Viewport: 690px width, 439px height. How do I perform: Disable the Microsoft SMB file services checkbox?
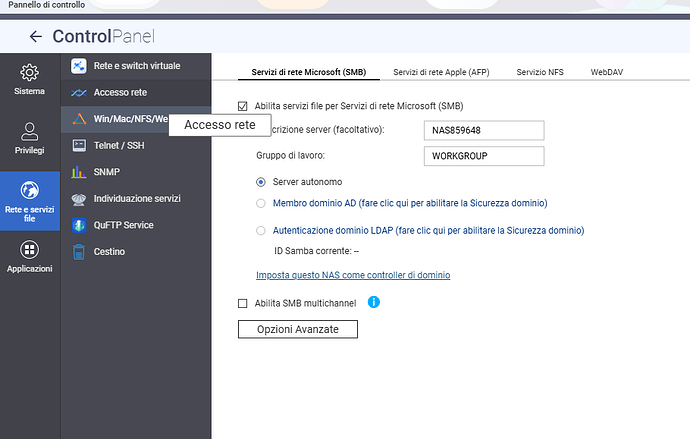click(x=243, y=106)
